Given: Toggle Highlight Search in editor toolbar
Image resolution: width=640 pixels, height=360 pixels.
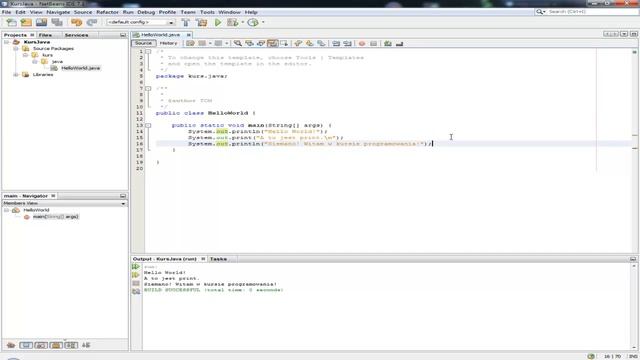Looking at the screenshot, I should pos(272,43).
